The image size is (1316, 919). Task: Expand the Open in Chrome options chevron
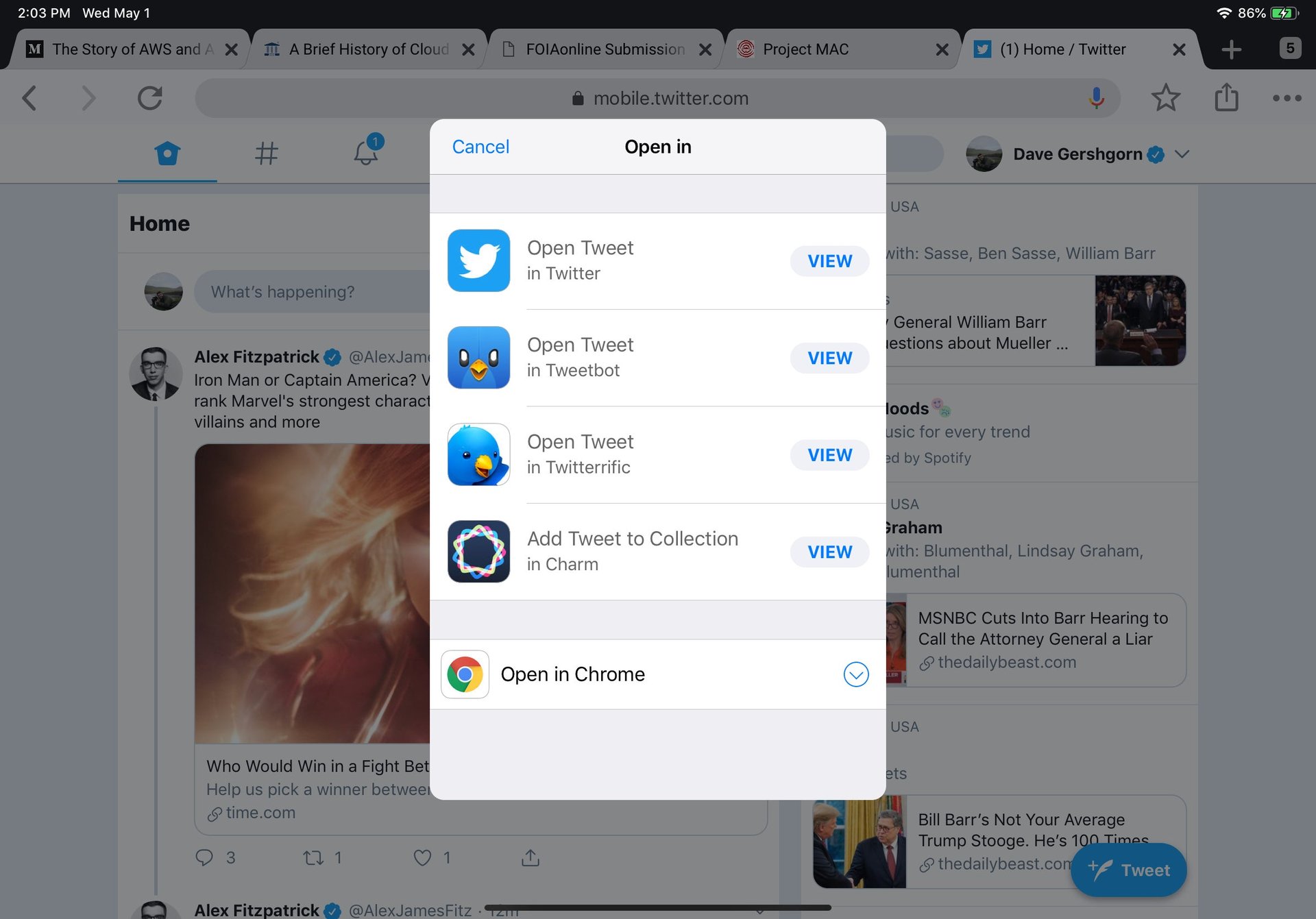click(856, 674)
